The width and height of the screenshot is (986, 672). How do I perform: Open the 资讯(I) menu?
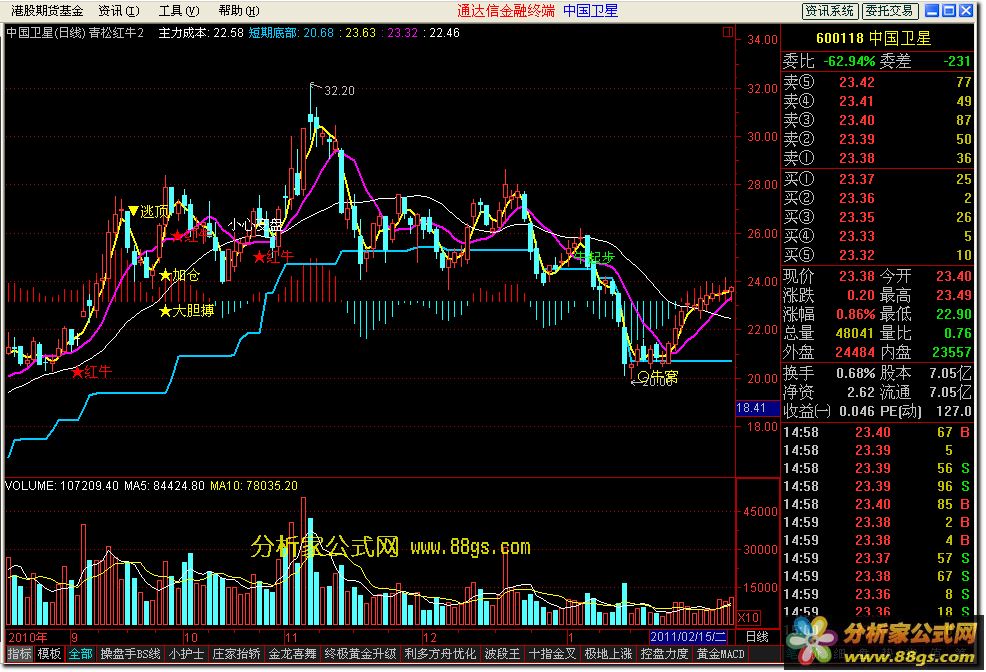pyautogui.click(x=119, y=11)
